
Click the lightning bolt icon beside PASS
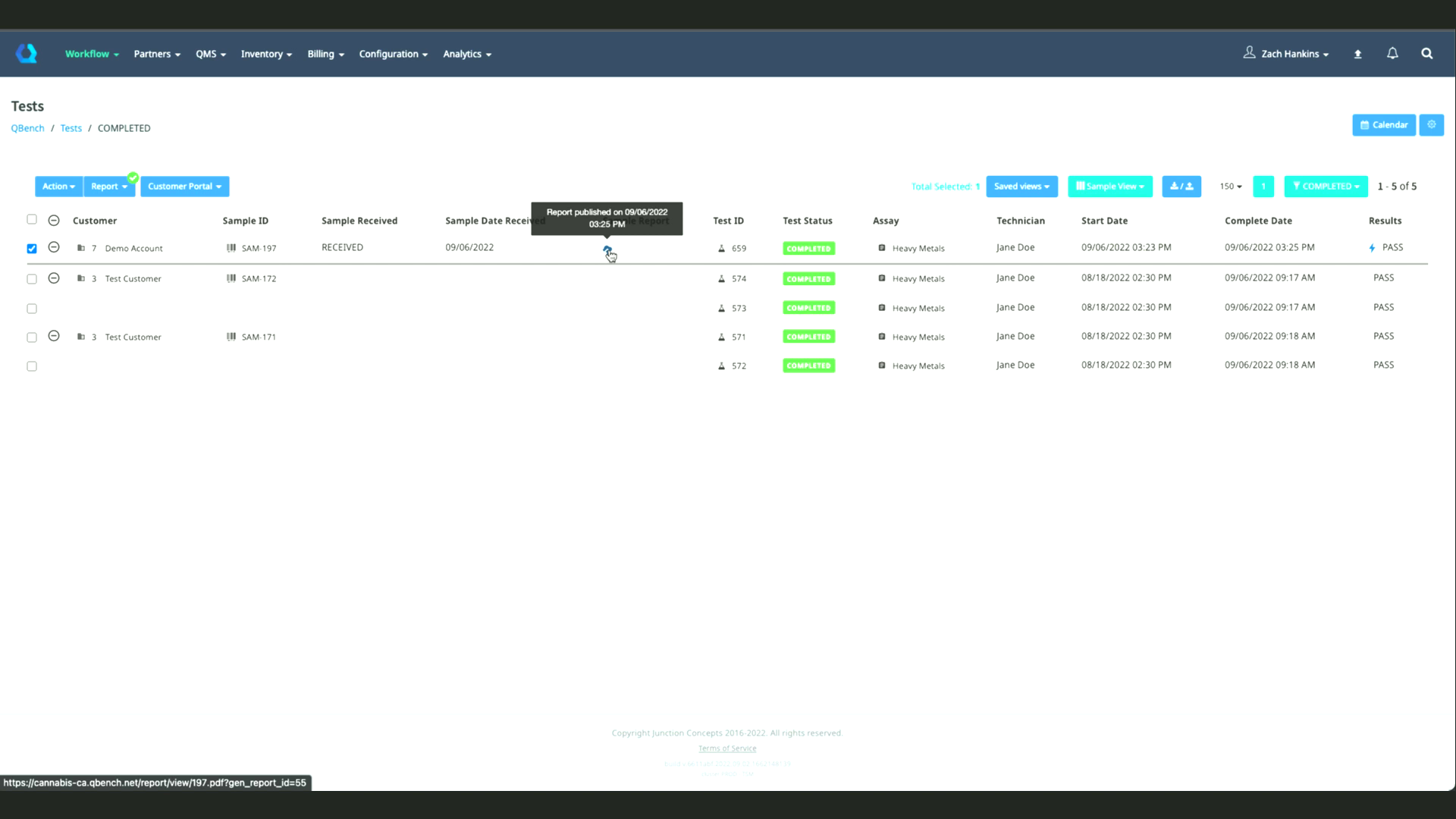point(1372,248)
